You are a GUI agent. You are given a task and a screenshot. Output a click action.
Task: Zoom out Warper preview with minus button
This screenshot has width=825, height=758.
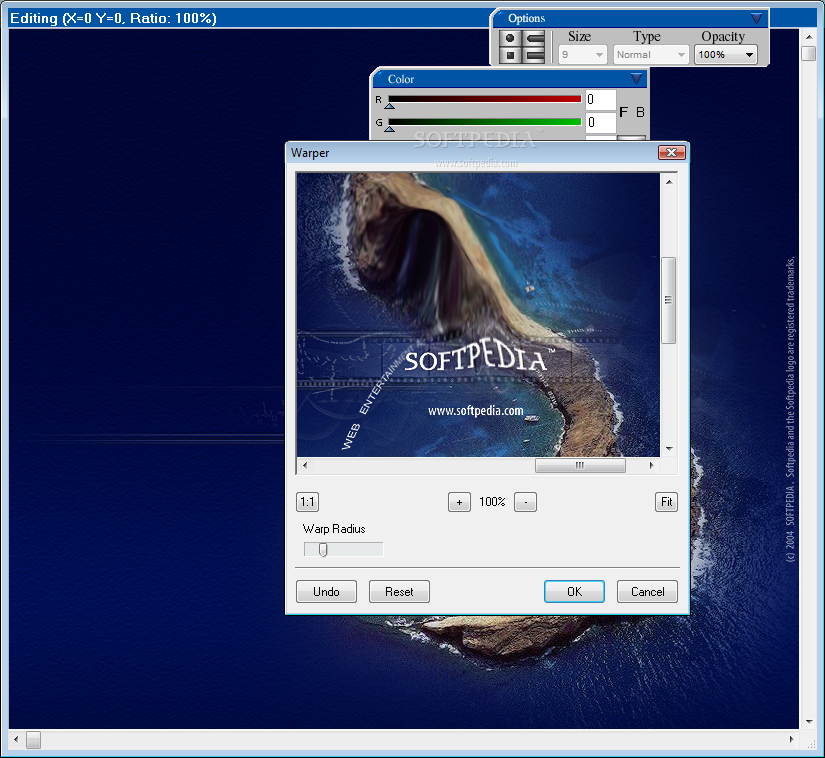click(x=525, y=502)
